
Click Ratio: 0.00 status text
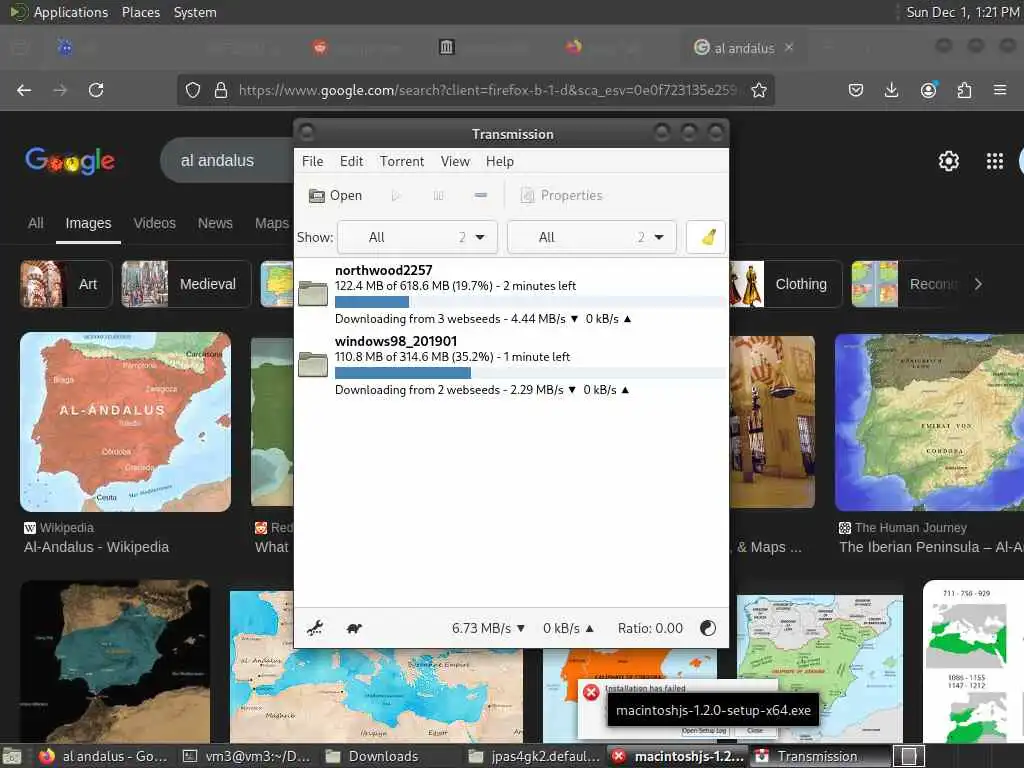point(650,628)
